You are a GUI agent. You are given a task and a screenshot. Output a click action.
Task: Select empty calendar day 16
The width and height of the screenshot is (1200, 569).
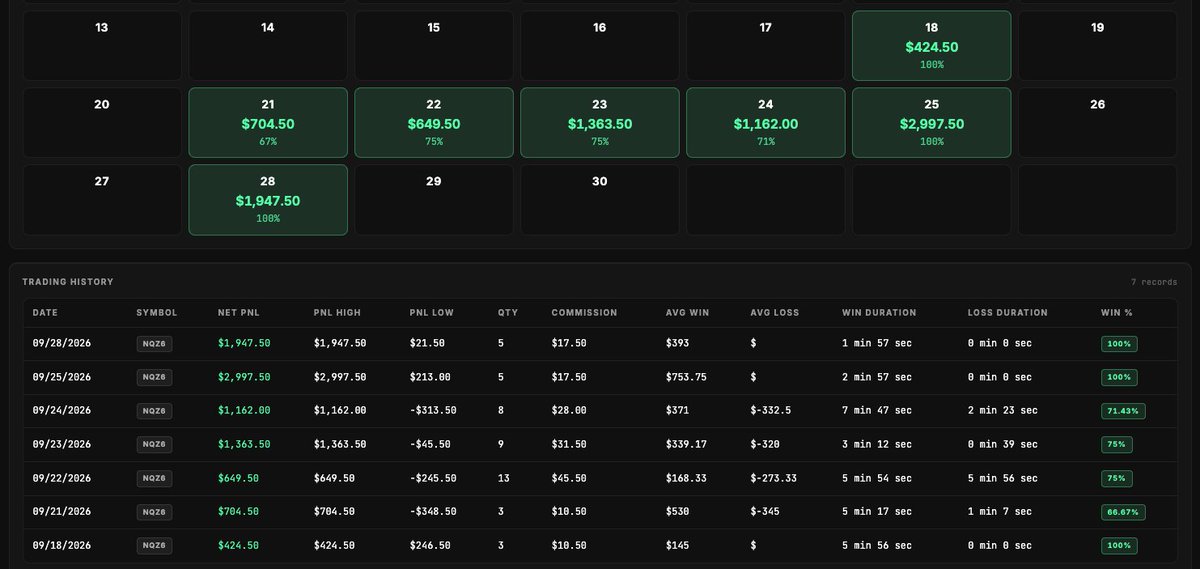[600, 45]
